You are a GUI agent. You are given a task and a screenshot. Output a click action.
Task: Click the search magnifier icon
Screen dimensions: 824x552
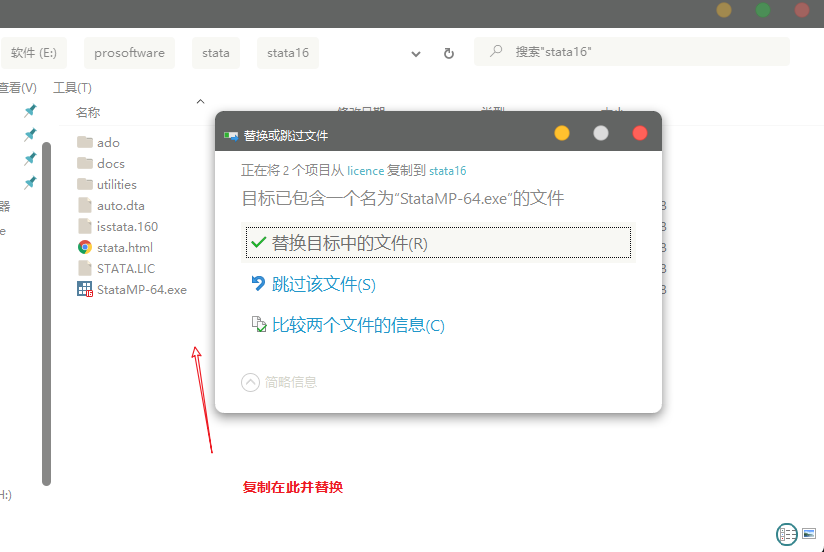click(x=496, y=51)
